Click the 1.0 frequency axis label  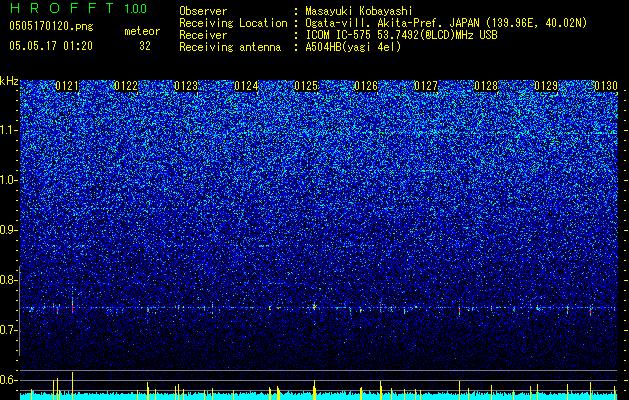pos(8,180)
